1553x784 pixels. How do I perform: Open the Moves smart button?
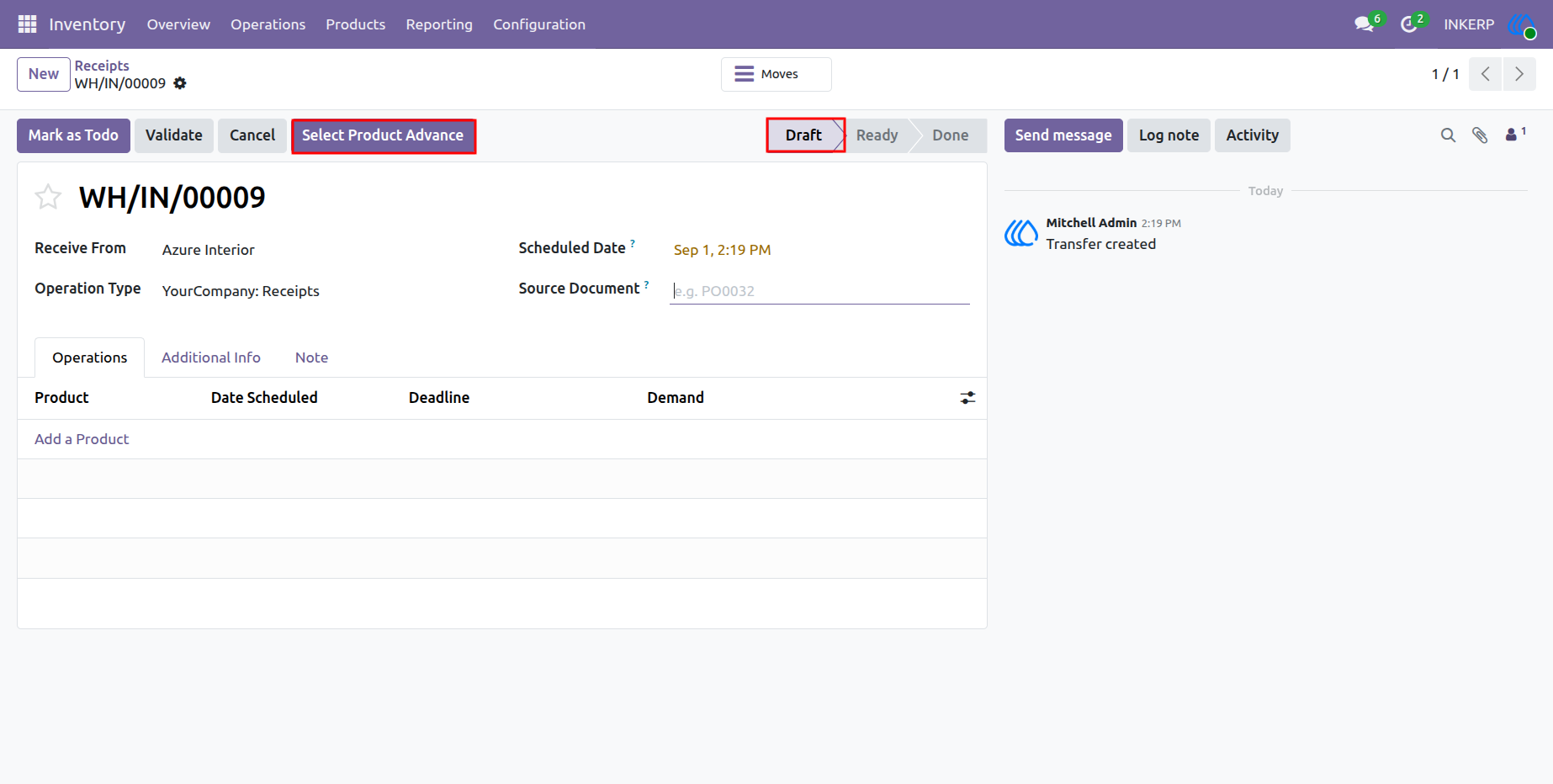[776, 74]
